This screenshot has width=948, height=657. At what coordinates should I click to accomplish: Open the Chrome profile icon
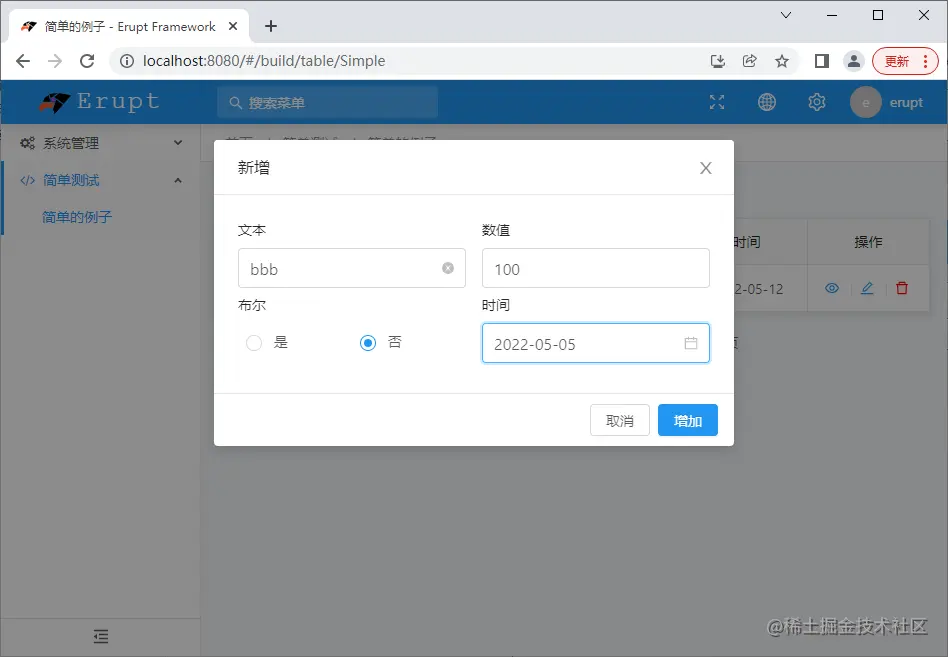pos(854,61)
